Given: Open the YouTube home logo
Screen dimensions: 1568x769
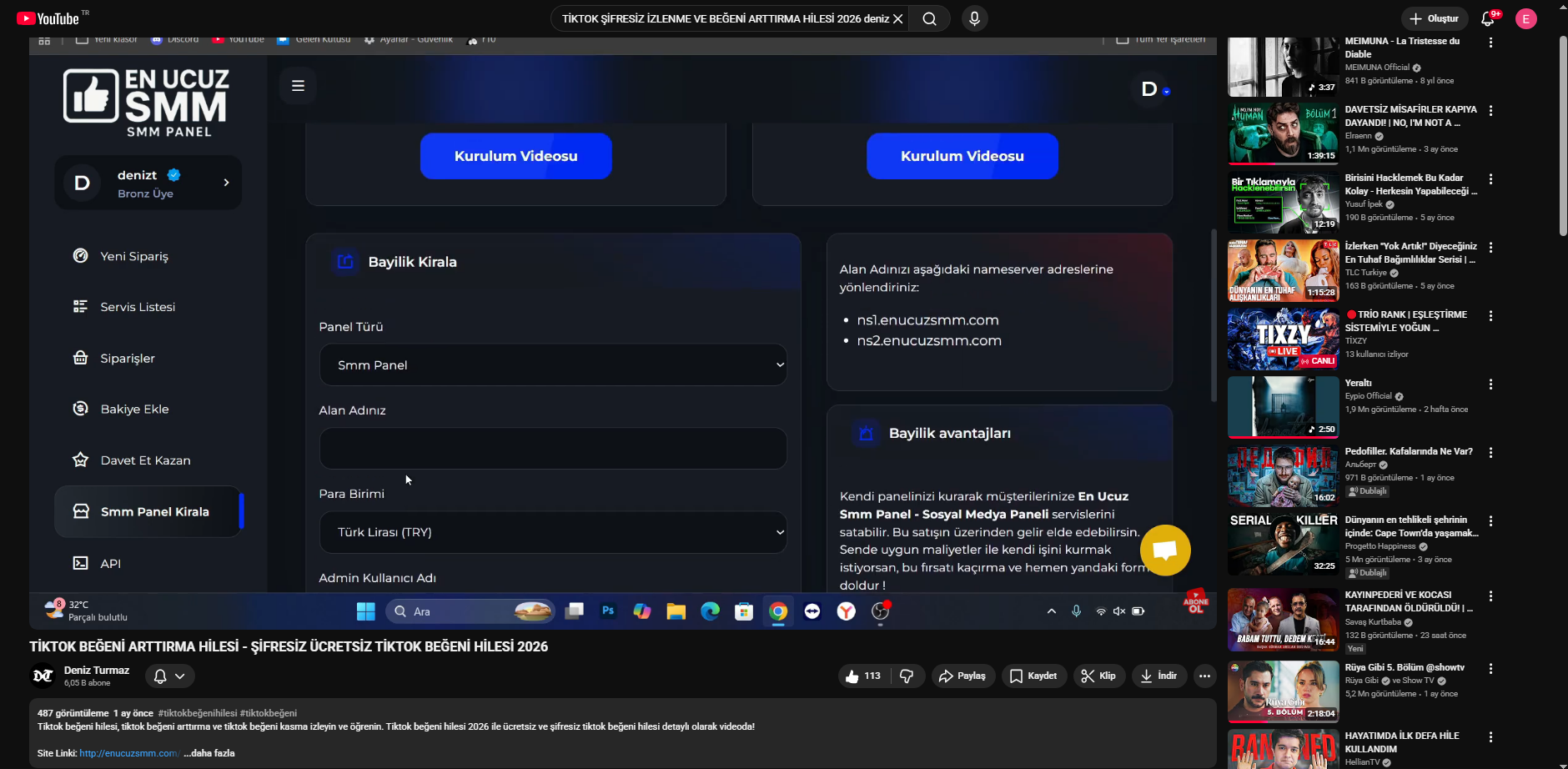Looking at the screenshot, I should 48,18.
